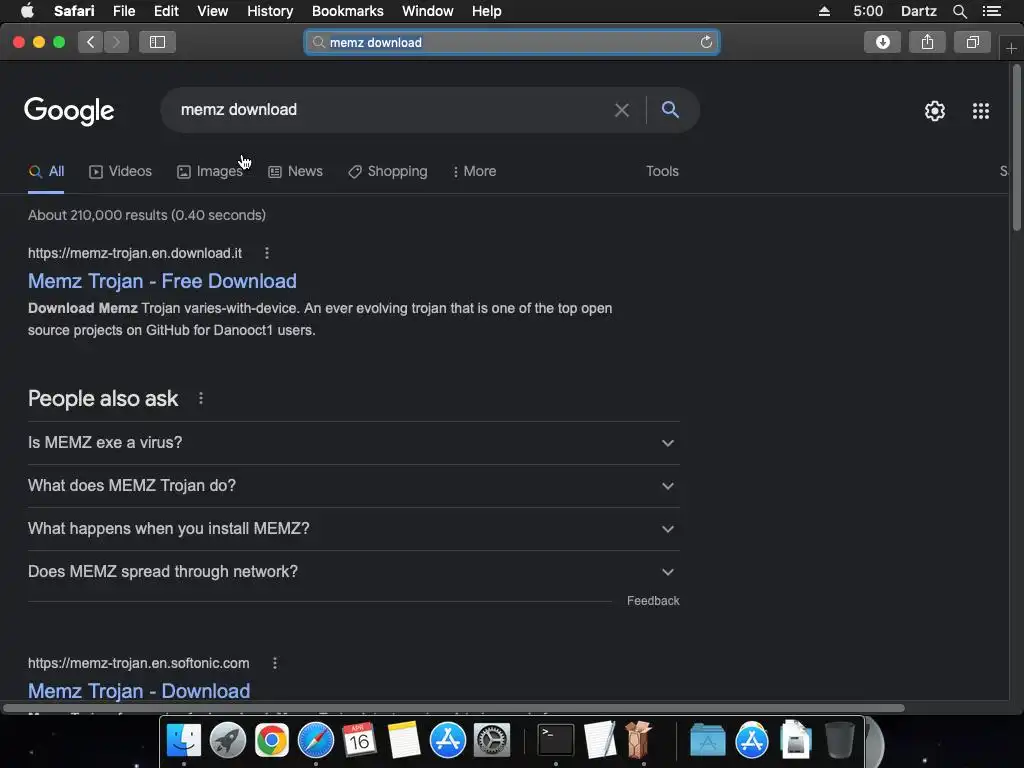The width and height of the screenshot is (1024, 768).
Task: Clear the Google search box with X
Action: [x=622, y=110]
